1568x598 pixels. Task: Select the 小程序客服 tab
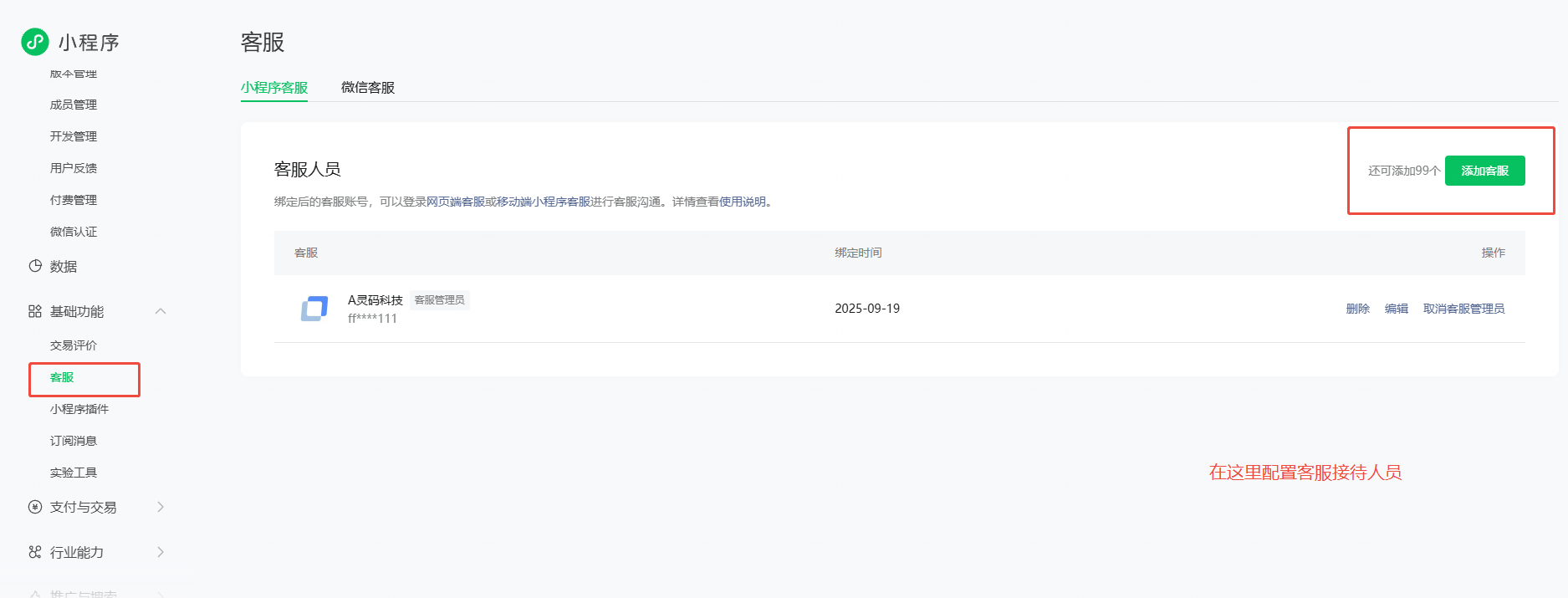pos(274,88)
